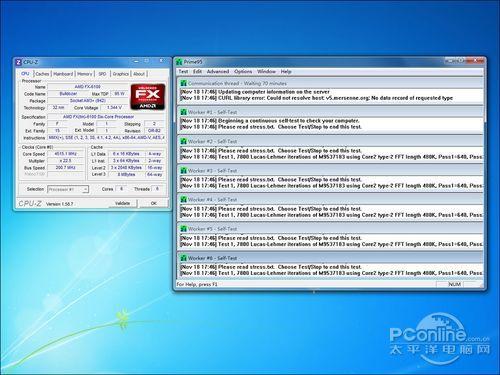Click the Communication thread window icon
Screen dimensions: 500x375
coord(183,83)
